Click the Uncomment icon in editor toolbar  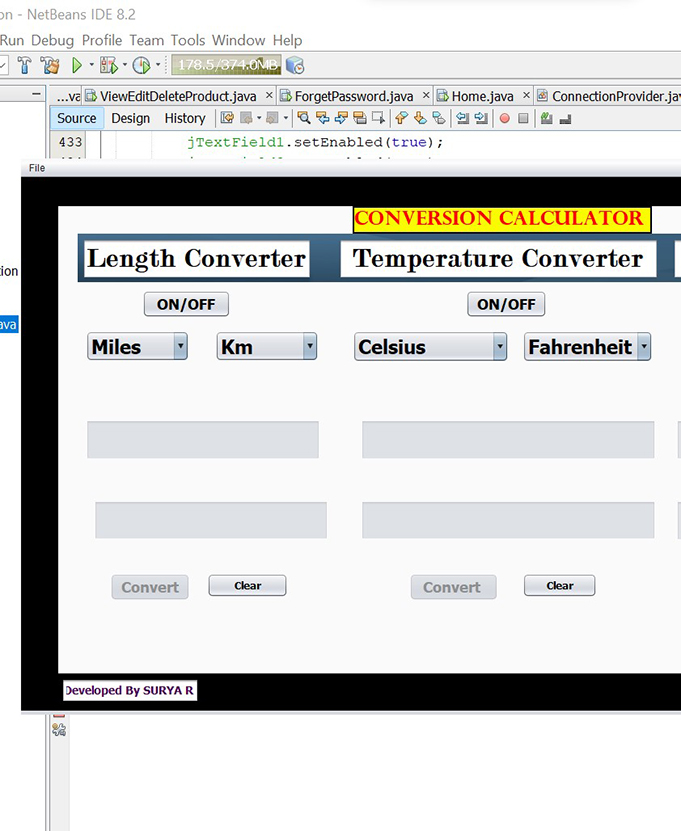coord(565,119)
